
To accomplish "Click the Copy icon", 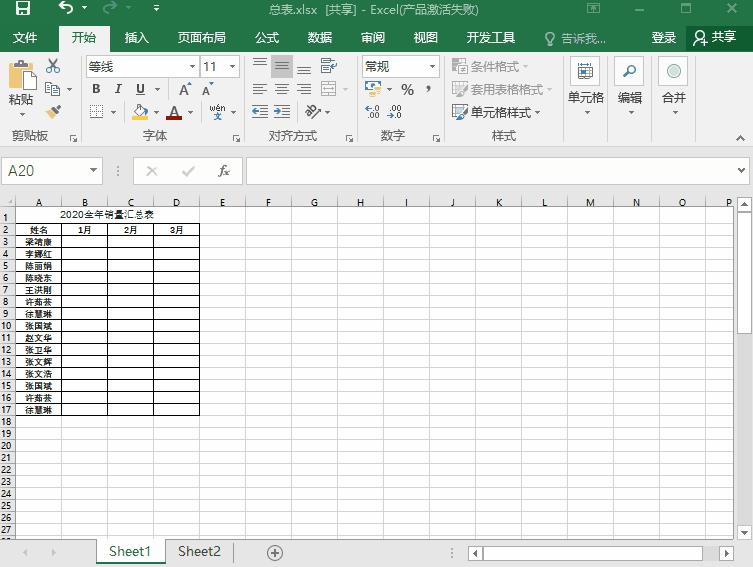I will click(52, 89).
